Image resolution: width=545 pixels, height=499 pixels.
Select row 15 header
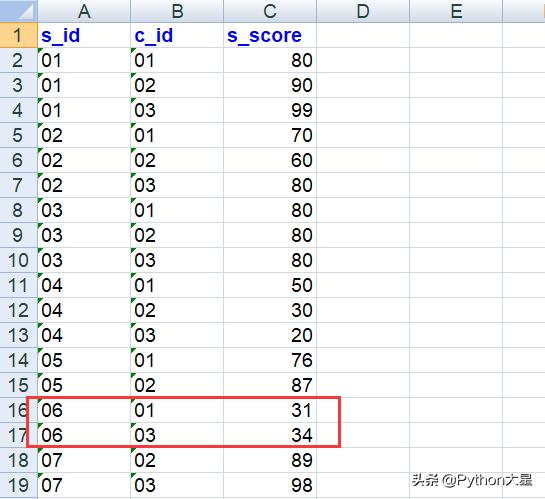tap(18, 385)
